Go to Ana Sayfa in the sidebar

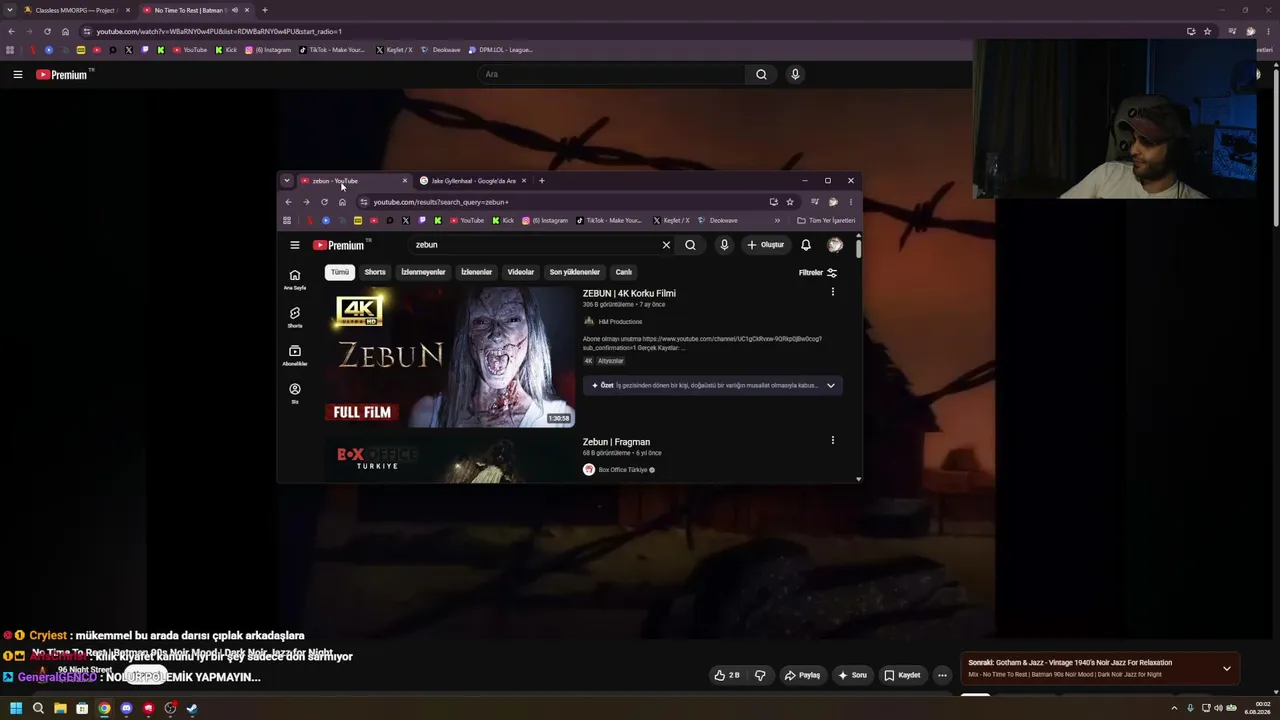(294, 279)
